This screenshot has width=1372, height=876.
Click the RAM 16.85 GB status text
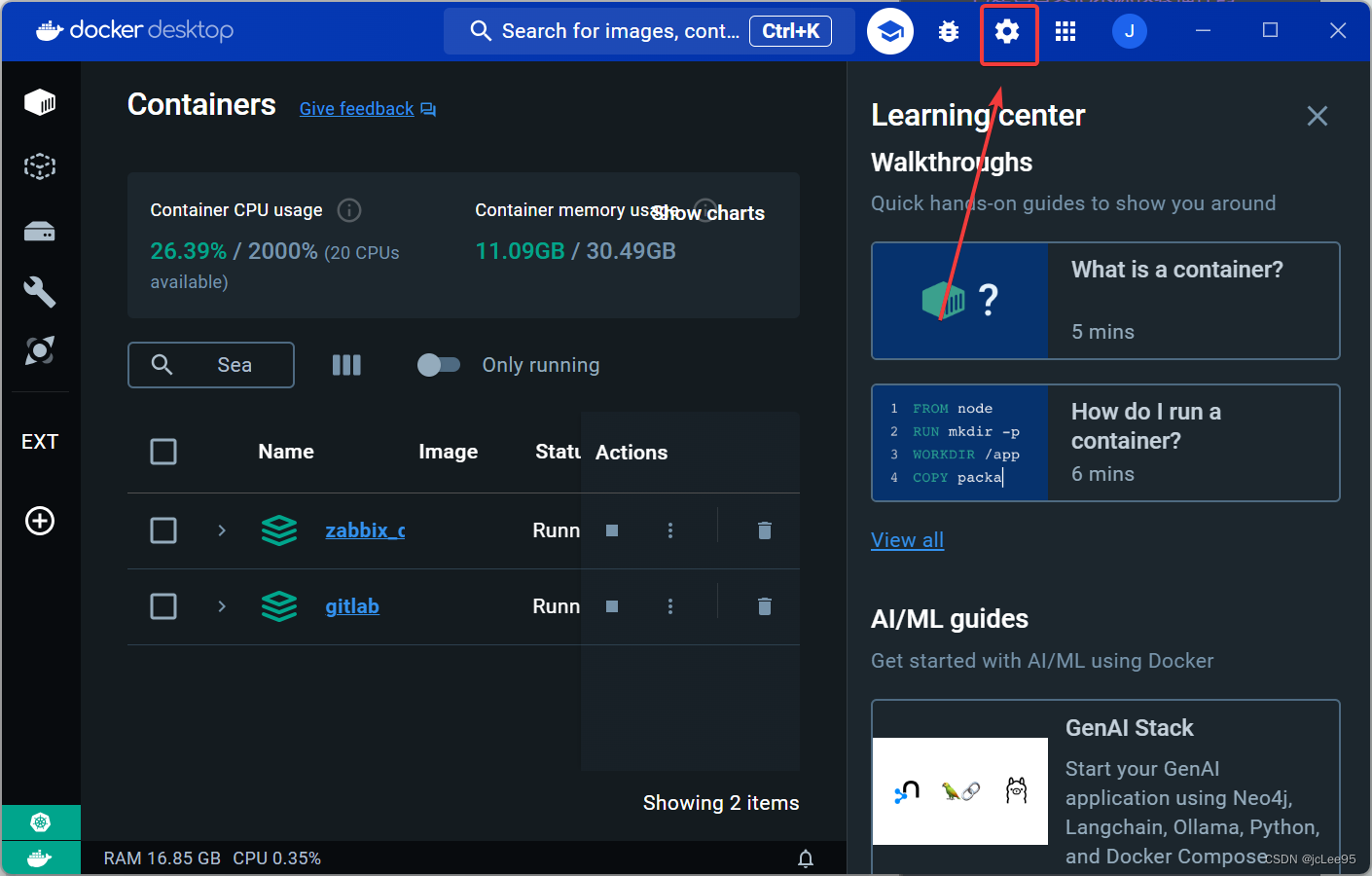click(x=162, y=858)
